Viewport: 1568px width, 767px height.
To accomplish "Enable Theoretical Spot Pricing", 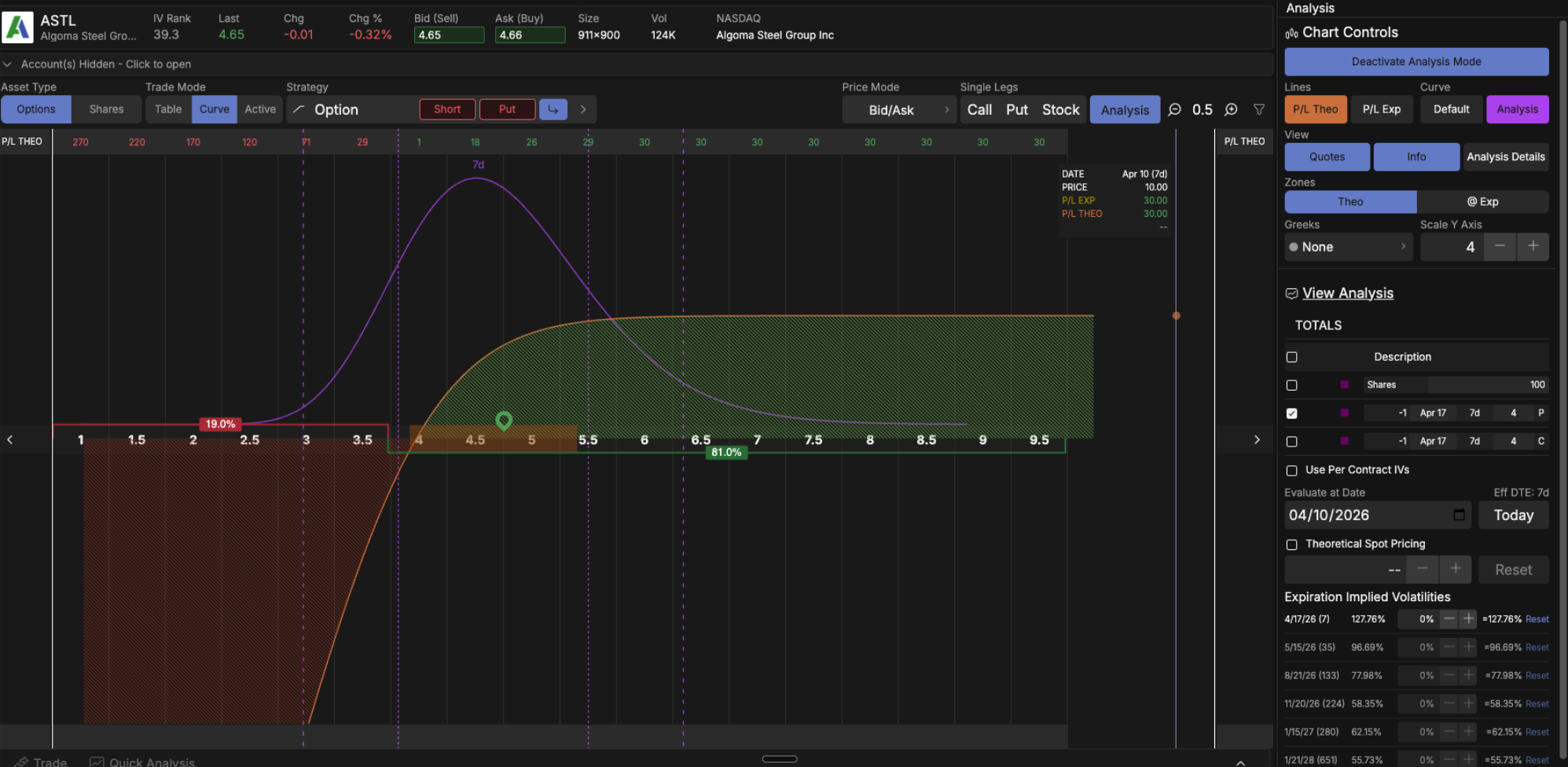I will click(x=1291, y=544).
